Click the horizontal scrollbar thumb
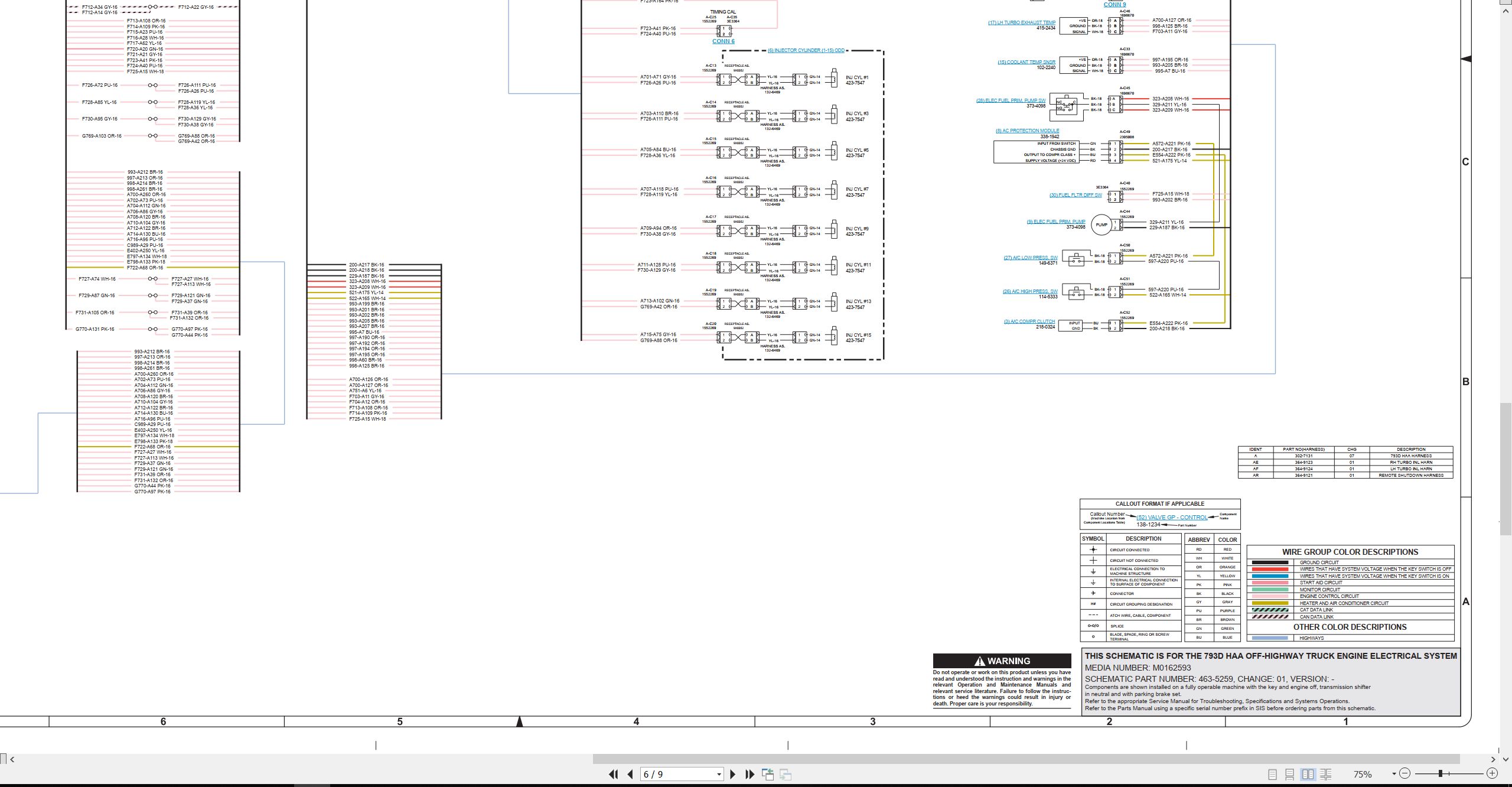Screen dimensions: 1512x787 [1026, 759]
